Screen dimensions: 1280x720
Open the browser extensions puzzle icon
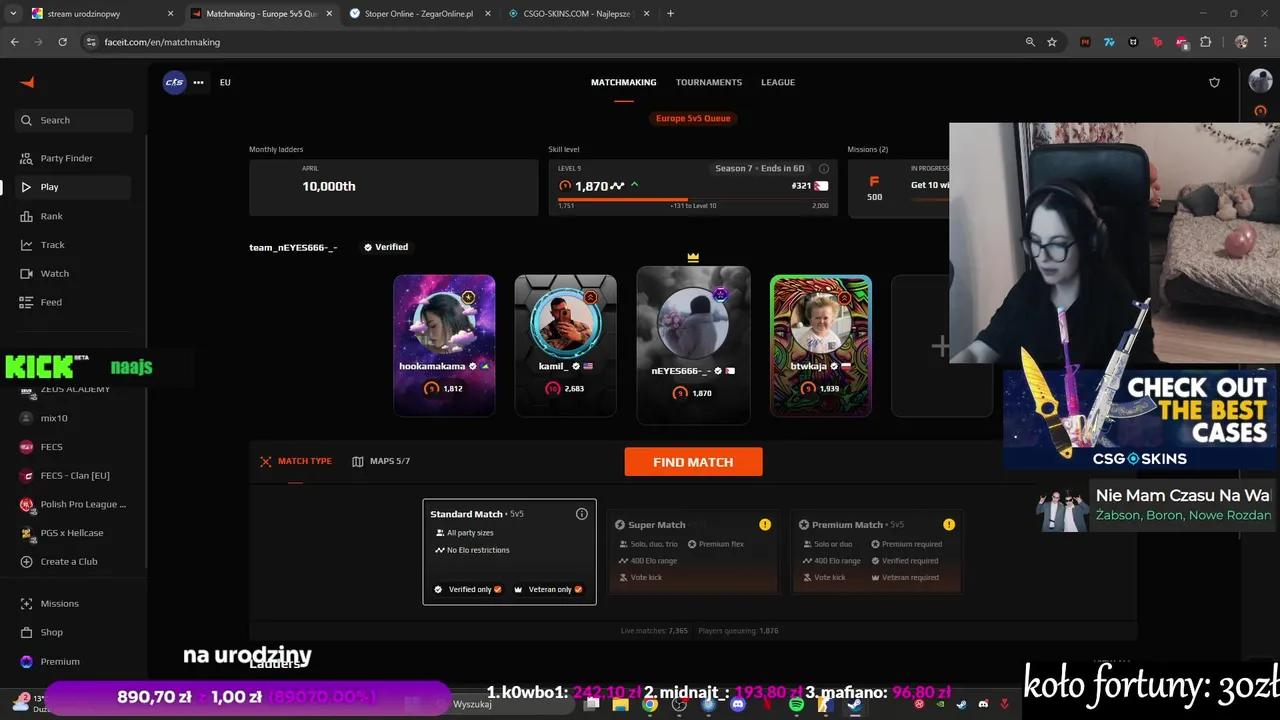point(1206,42)
